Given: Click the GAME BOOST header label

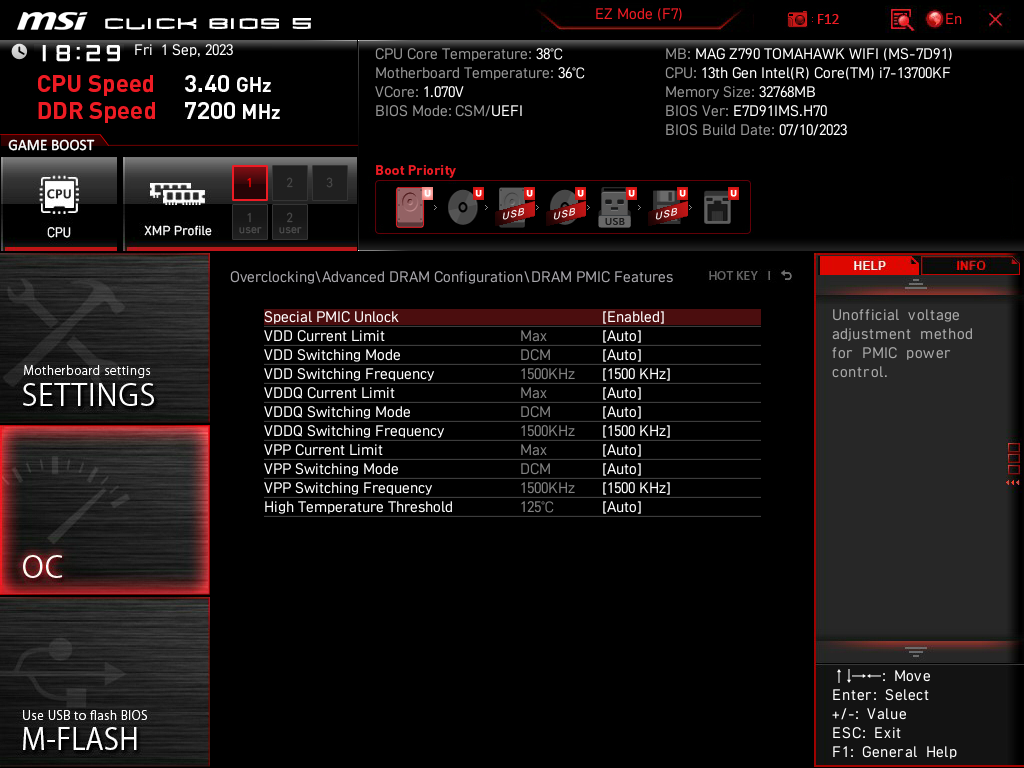Looking at the screenshot, I should 51,145.
